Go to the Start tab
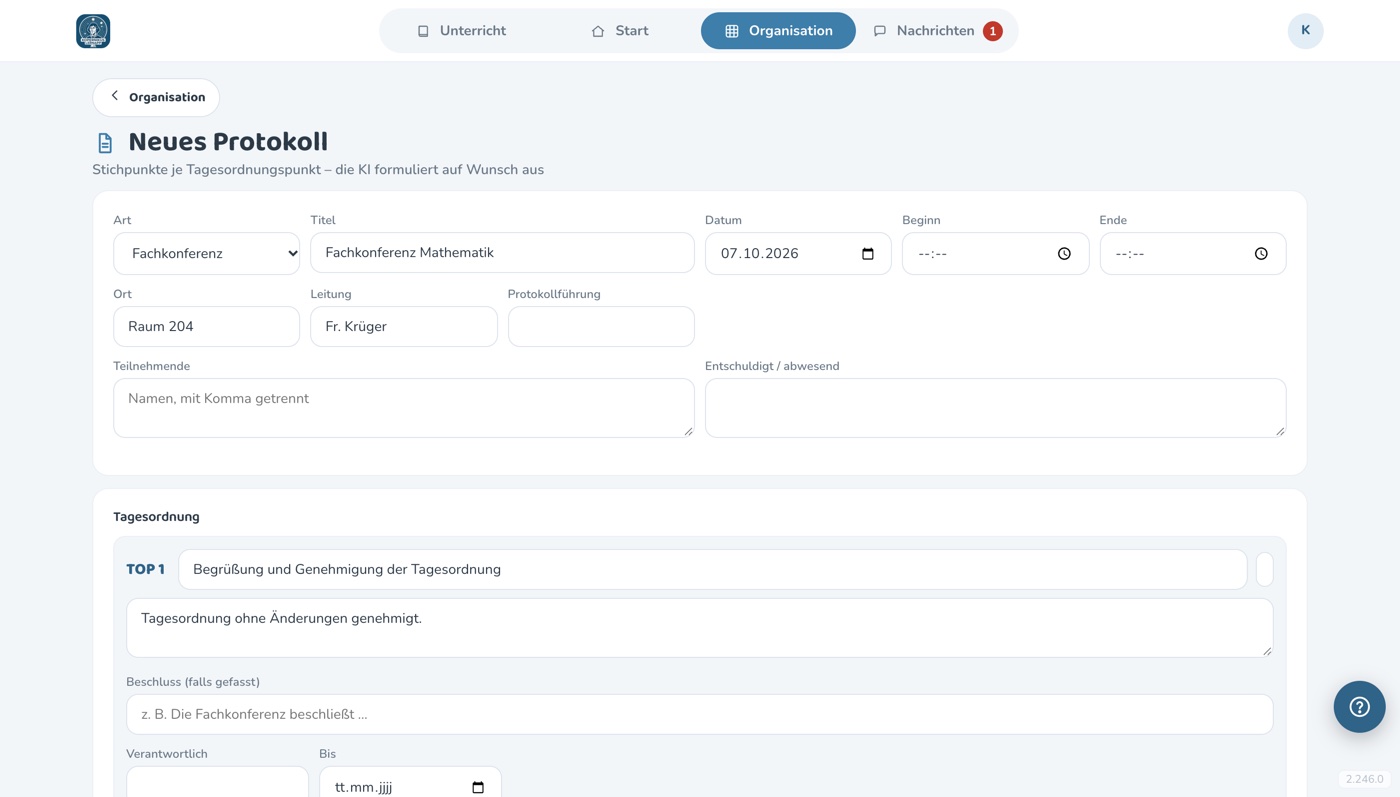Image resolution: width=1400 pixels, height=797 pixels. coord(620,31)
